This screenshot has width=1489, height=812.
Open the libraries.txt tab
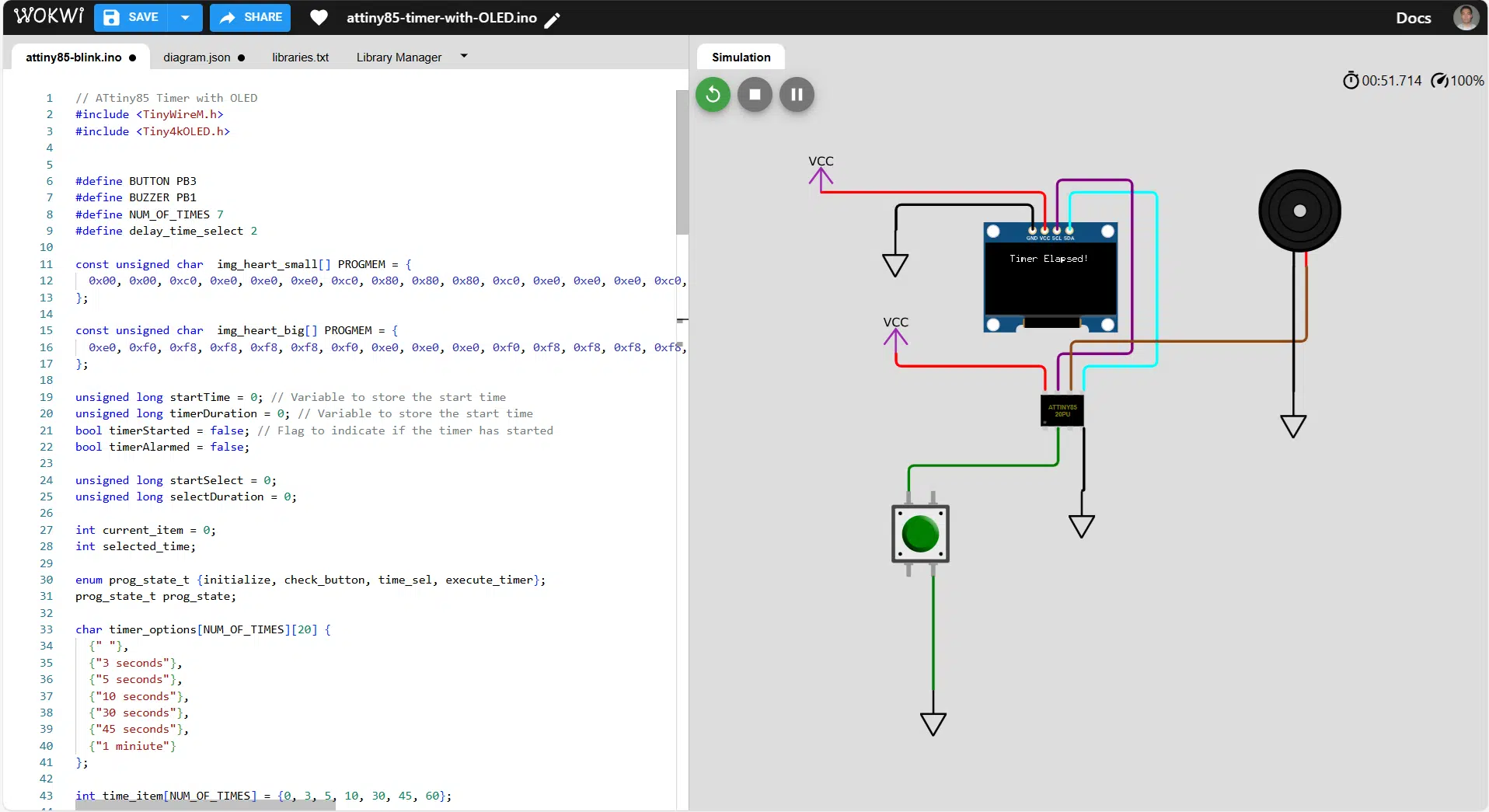pyautogui.click(x=300, y=58)
